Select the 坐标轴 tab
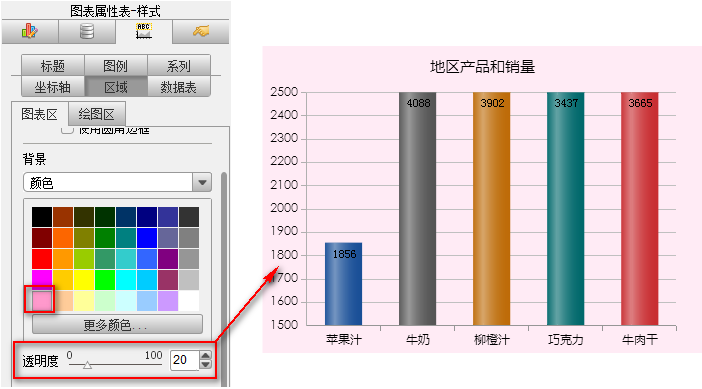 (x=53, y=87)
